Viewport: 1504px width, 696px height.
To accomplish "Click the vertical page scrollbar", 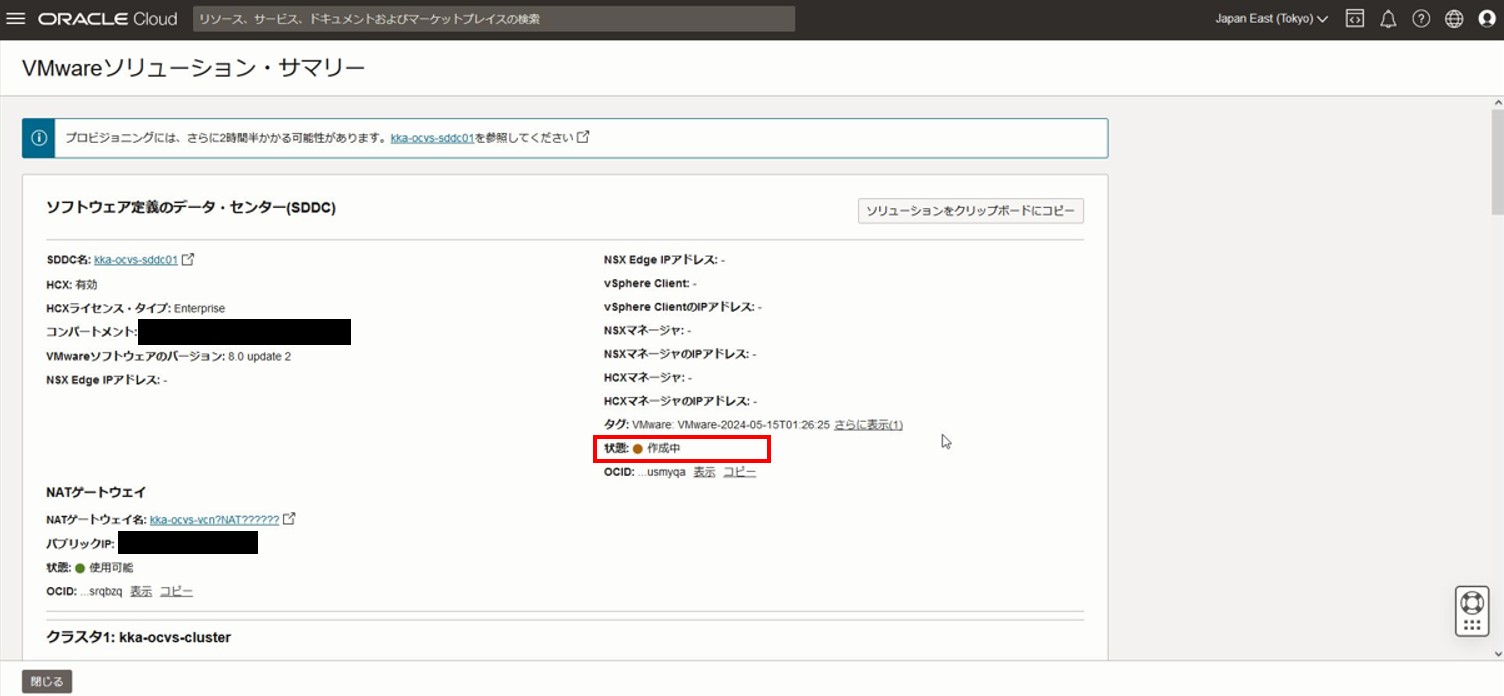I will pyautogui.click(x=1496, y=160).
